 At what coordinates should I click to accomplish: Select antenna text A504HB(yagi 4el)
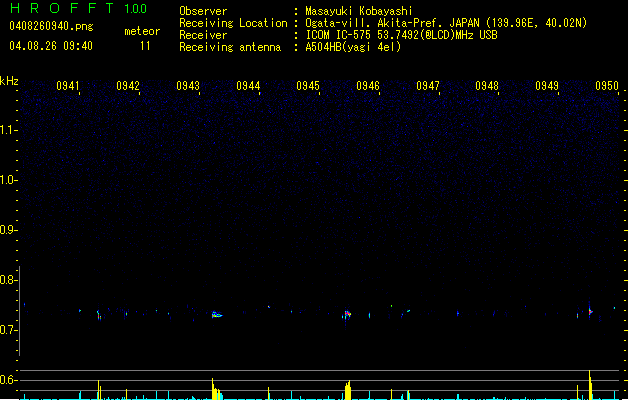coord(353,47)
